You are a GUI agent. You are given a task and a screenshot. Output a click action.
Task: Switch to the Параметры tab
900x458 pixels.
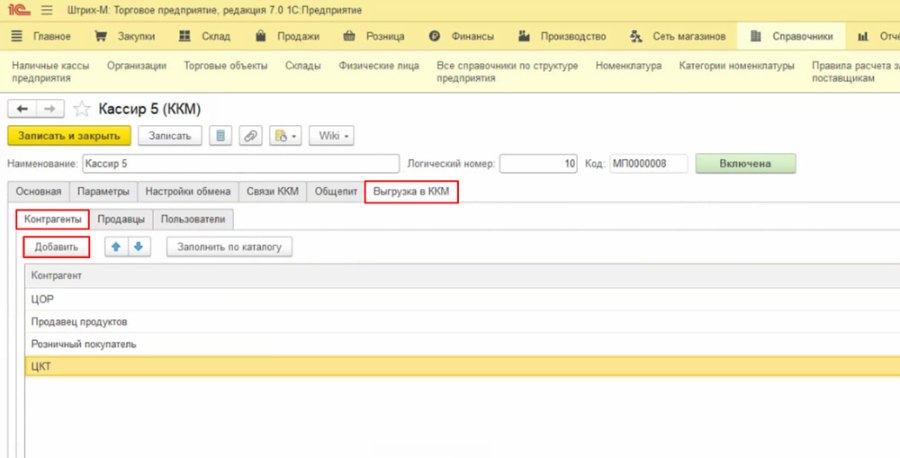point(103,192)
